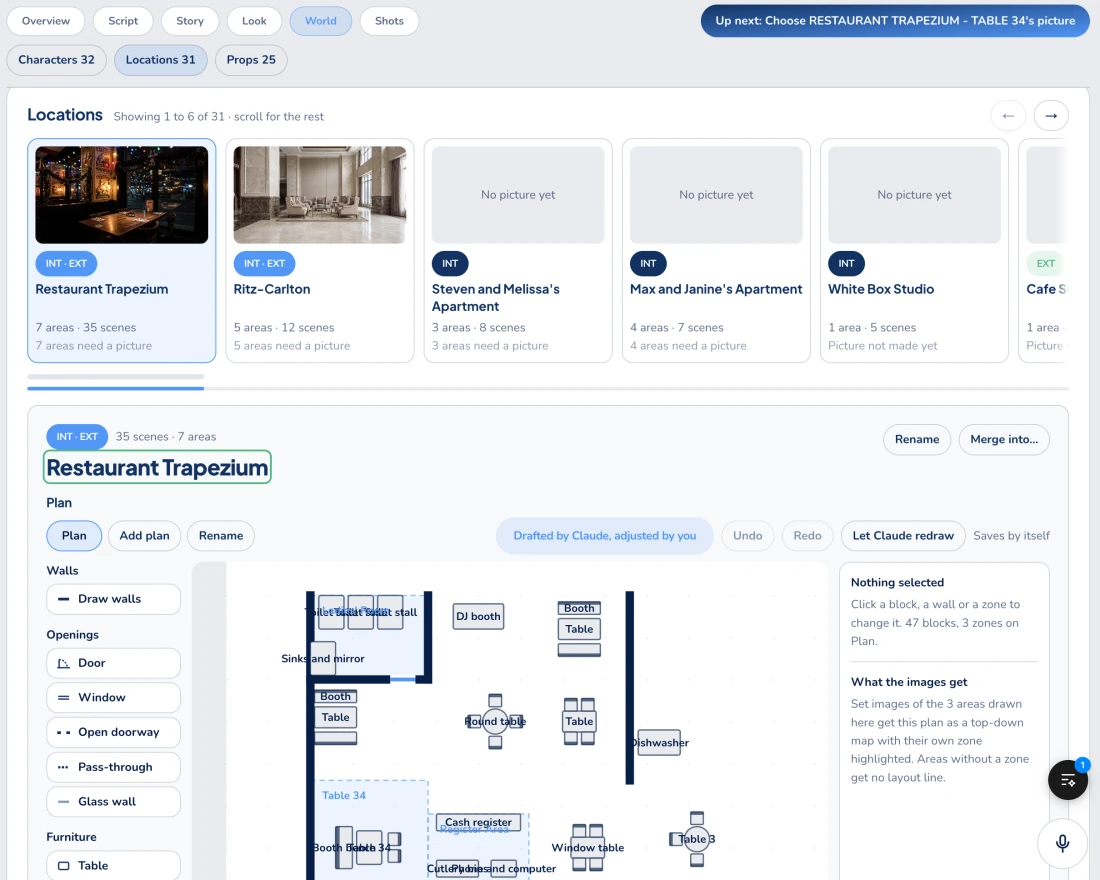Viewport: 1100px width, 880px height.
Task: Rename the current plan
Action: (x=221, y=535)
